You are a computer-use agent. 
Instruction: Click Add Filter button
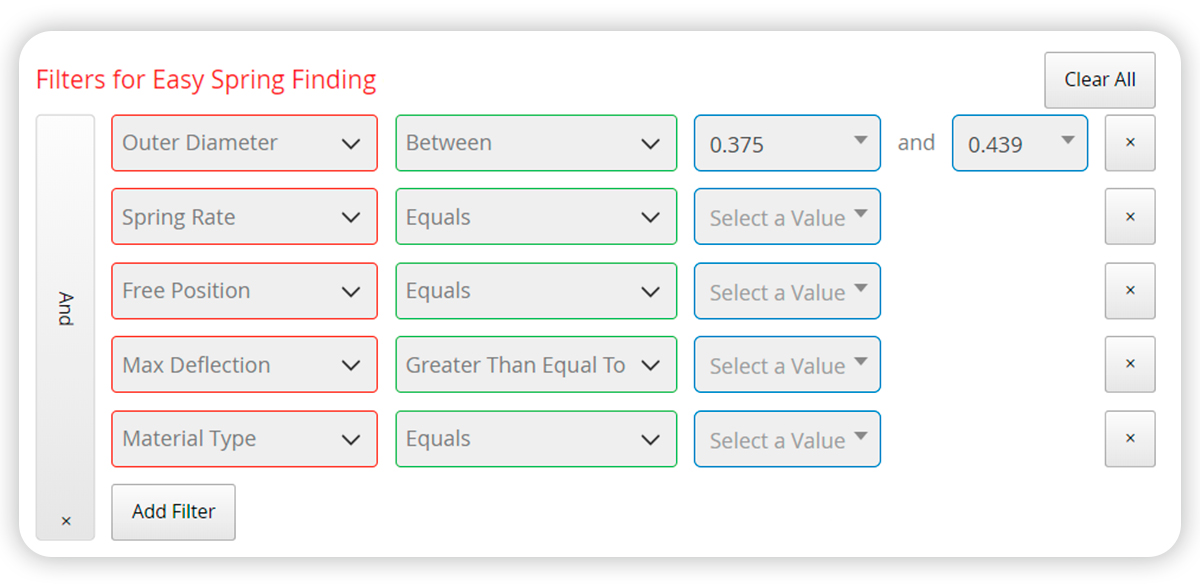click(173, 512)
